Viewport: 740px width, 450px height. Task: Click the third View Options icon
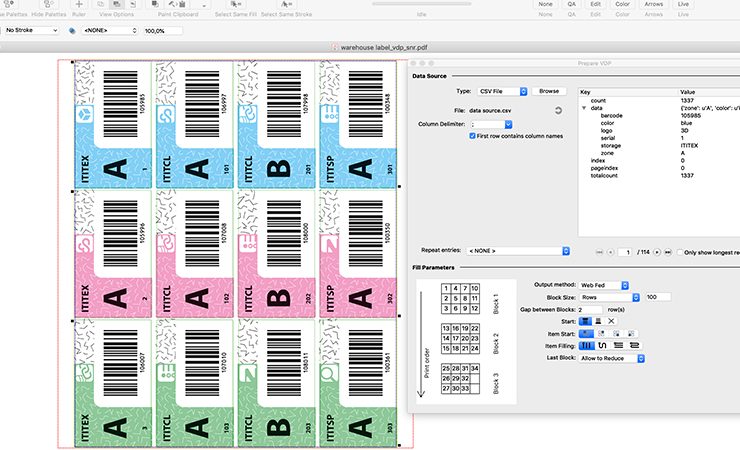[x=133, y=4]
